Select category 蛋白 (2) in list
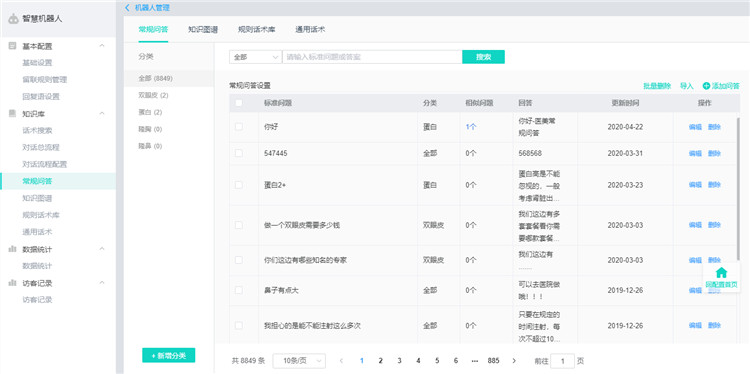 pos(150,112)
